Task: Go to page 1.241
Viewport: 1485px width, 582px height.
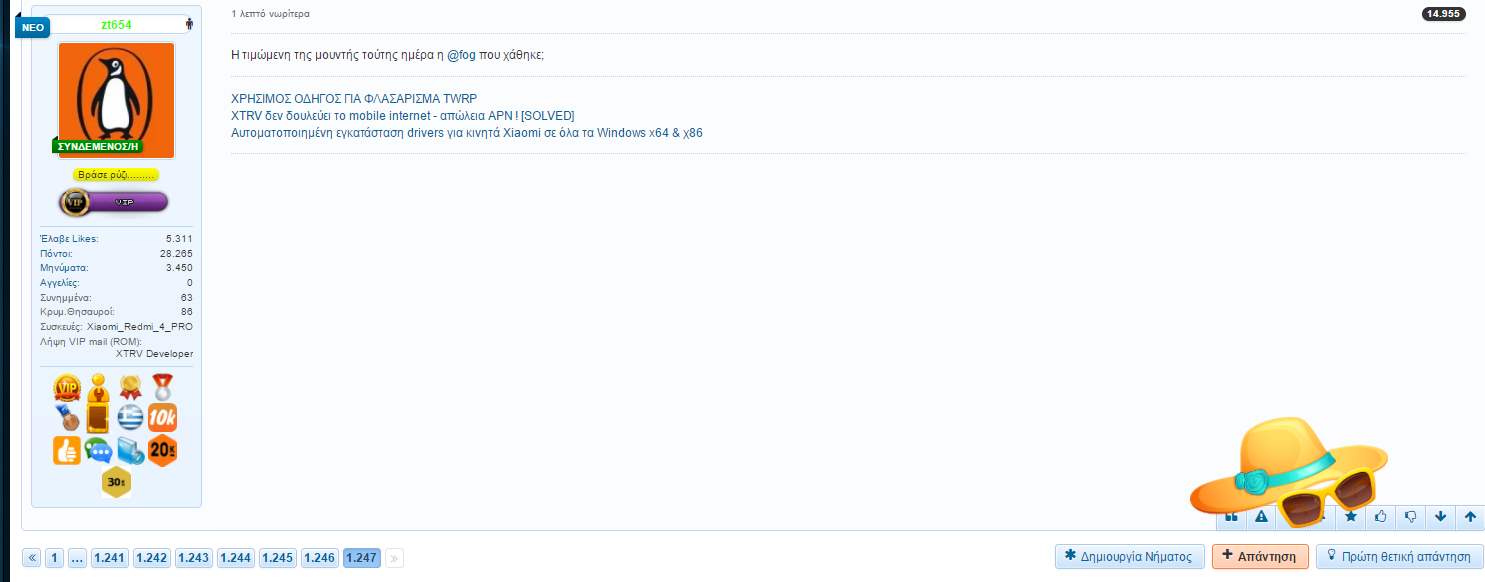Action: tap(110, 558)
